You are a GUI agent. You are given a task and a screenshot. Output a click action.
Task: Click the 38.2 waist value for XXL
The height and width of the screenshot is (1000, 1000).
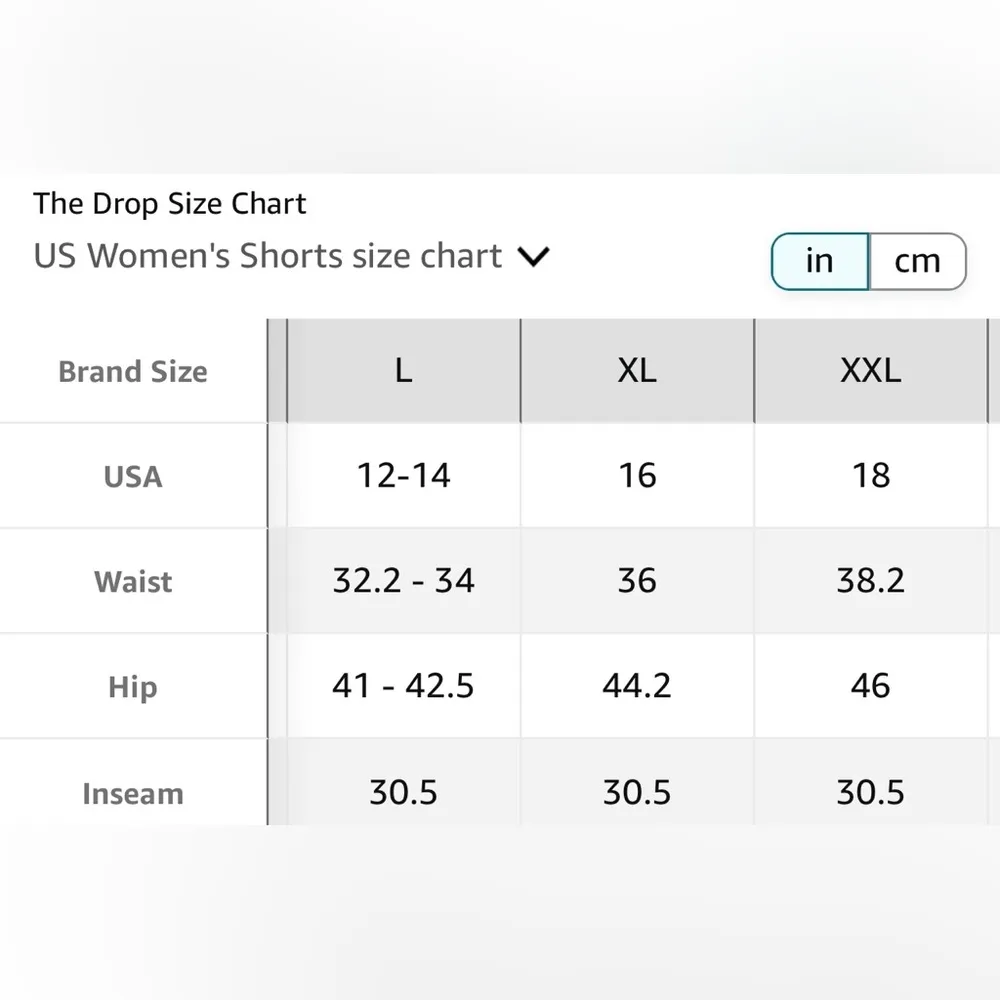tap(871, 581)
